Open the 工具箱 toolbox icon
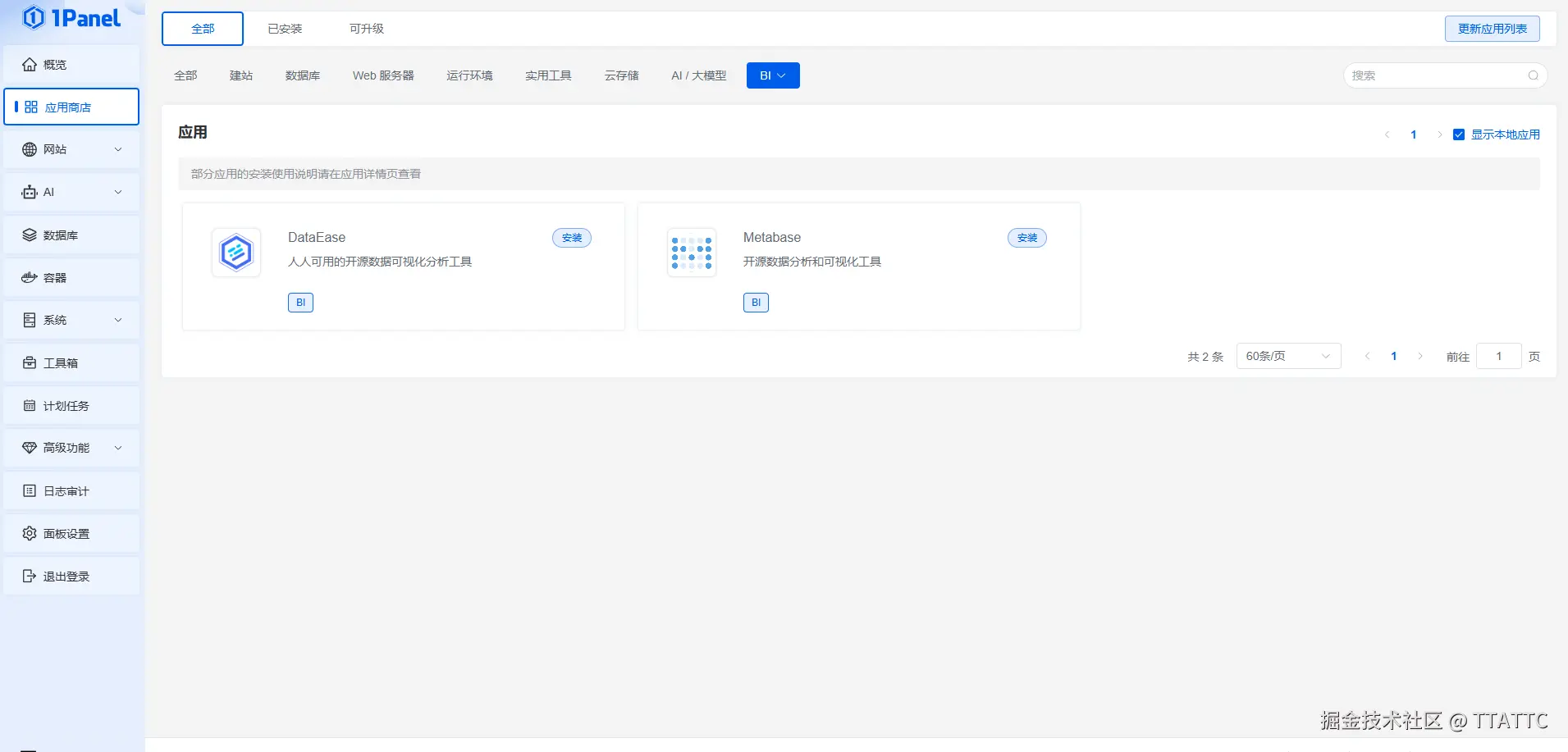1568x752 pixels. tap(30, 363)
